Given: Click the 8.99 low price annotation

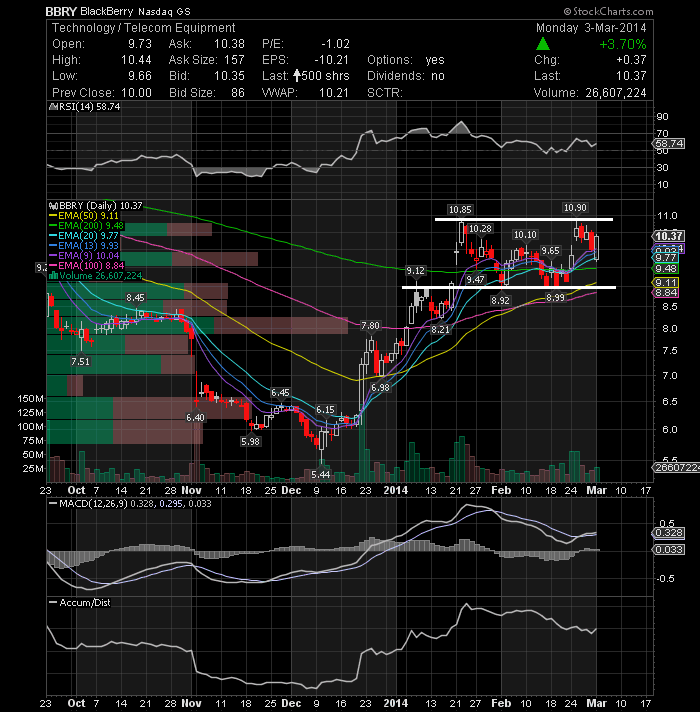Looking at the screenshot, I should 555,298.
